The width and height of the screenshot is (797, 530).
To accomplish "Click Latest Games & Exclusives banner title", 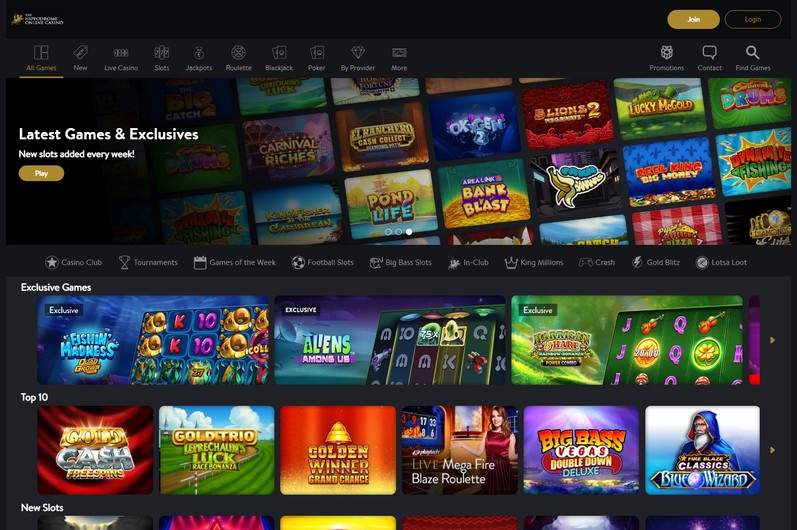I will tap(108, 134).
